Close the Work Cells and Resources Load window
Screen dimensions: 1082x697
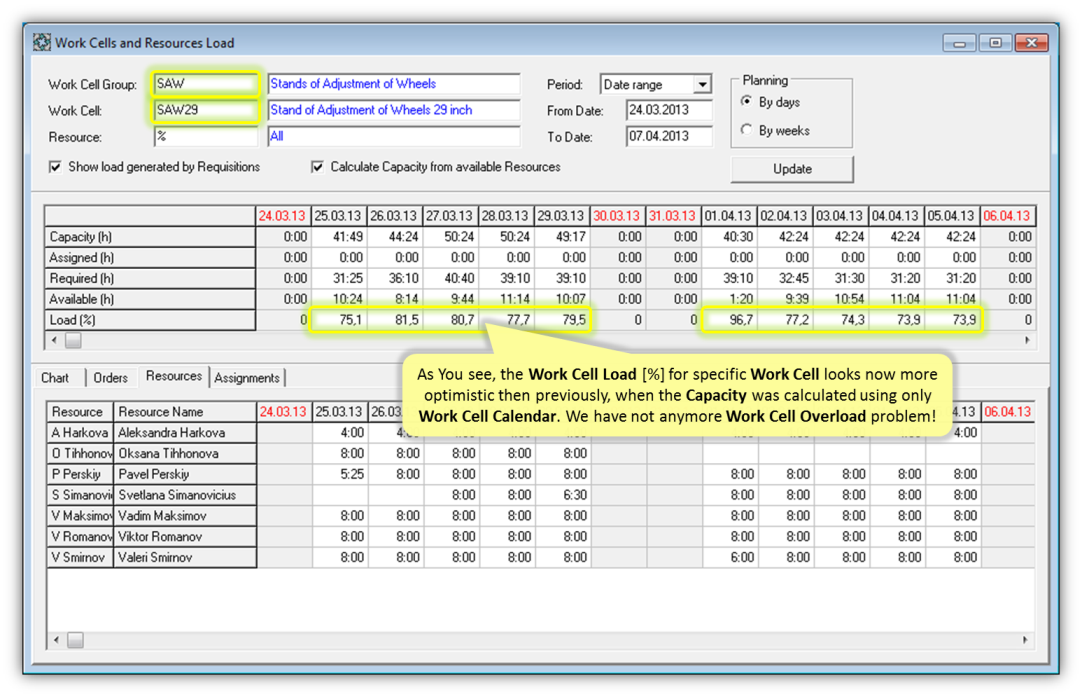coord(1032,43)
